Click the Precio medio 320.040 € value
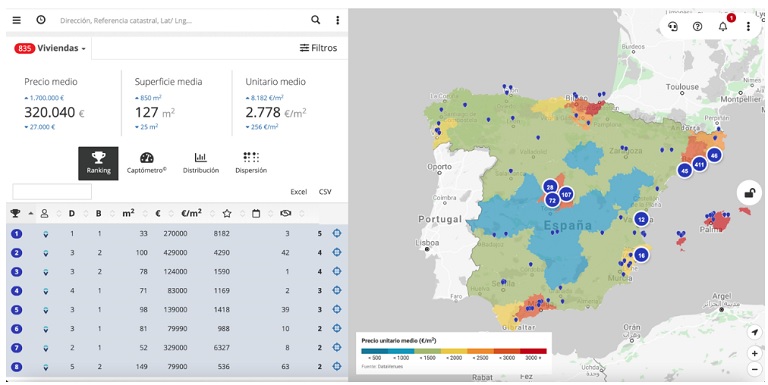The height and width of the screenshot is (385, 768). (54, 113)
